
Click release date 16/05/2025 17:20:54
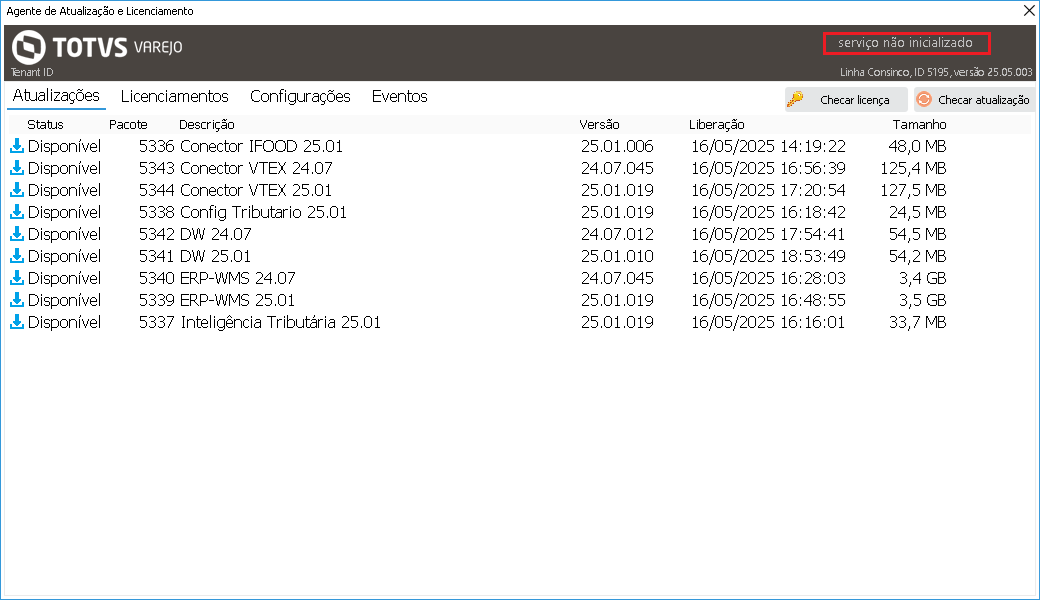tap(768, 190)
